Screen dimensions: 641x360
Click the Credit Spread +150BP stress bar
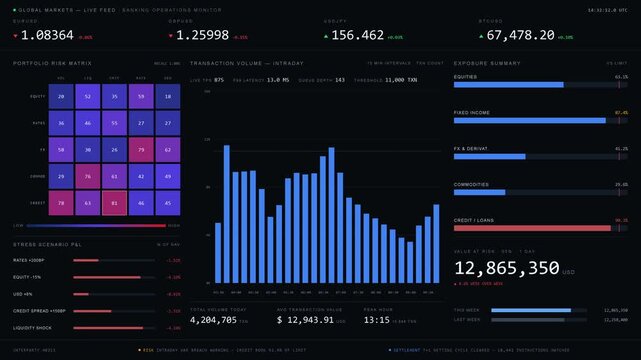(x=114, y=311)
